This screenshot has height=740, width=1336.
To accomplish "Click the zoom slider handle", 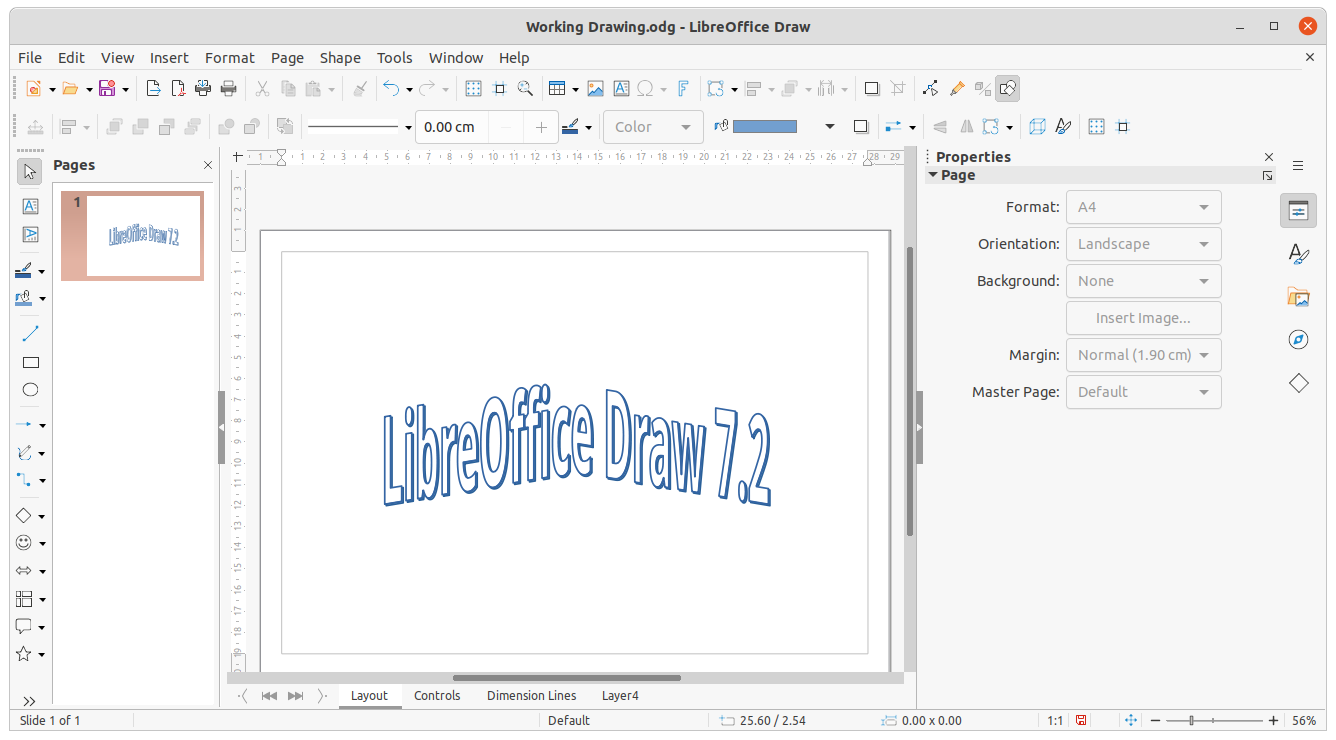I will [x=1190, y=720].
